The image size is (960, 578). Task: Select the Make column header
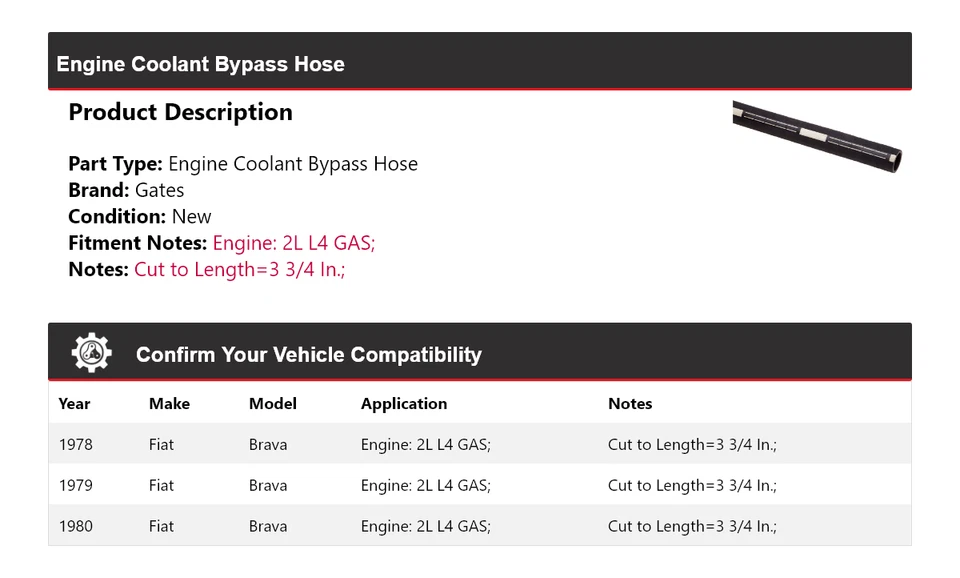coord(169,404)
